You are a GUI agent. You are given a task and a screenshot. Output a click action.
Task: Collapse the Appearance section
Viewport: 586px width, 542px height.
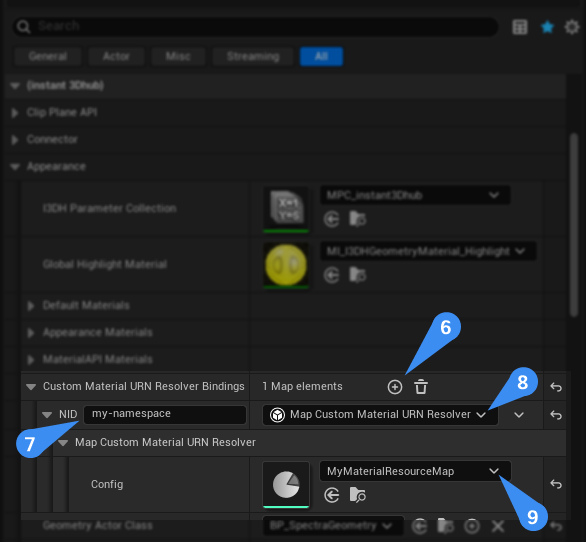(x=15, y=167)
